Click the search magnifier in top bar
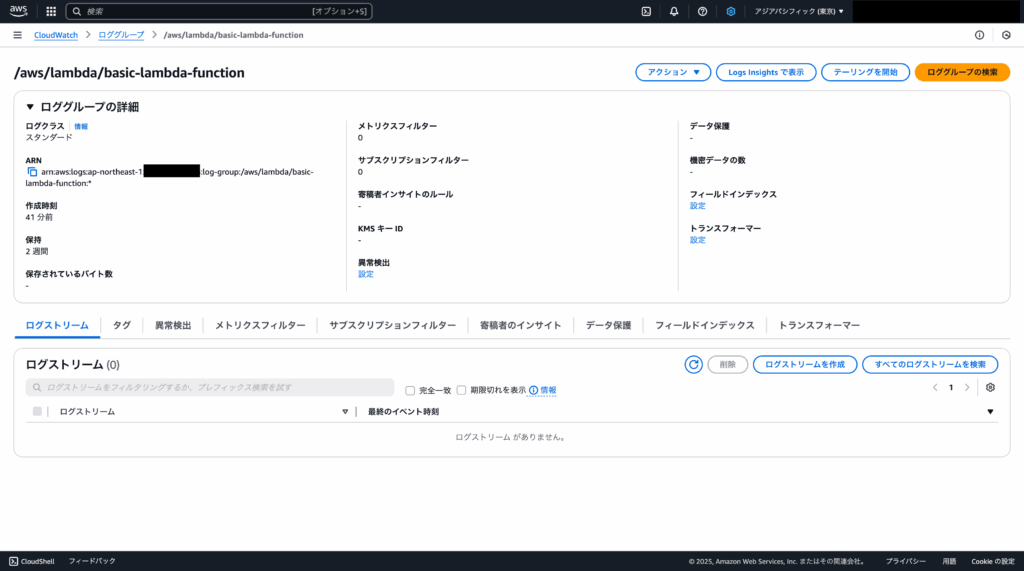 point(77,11)
